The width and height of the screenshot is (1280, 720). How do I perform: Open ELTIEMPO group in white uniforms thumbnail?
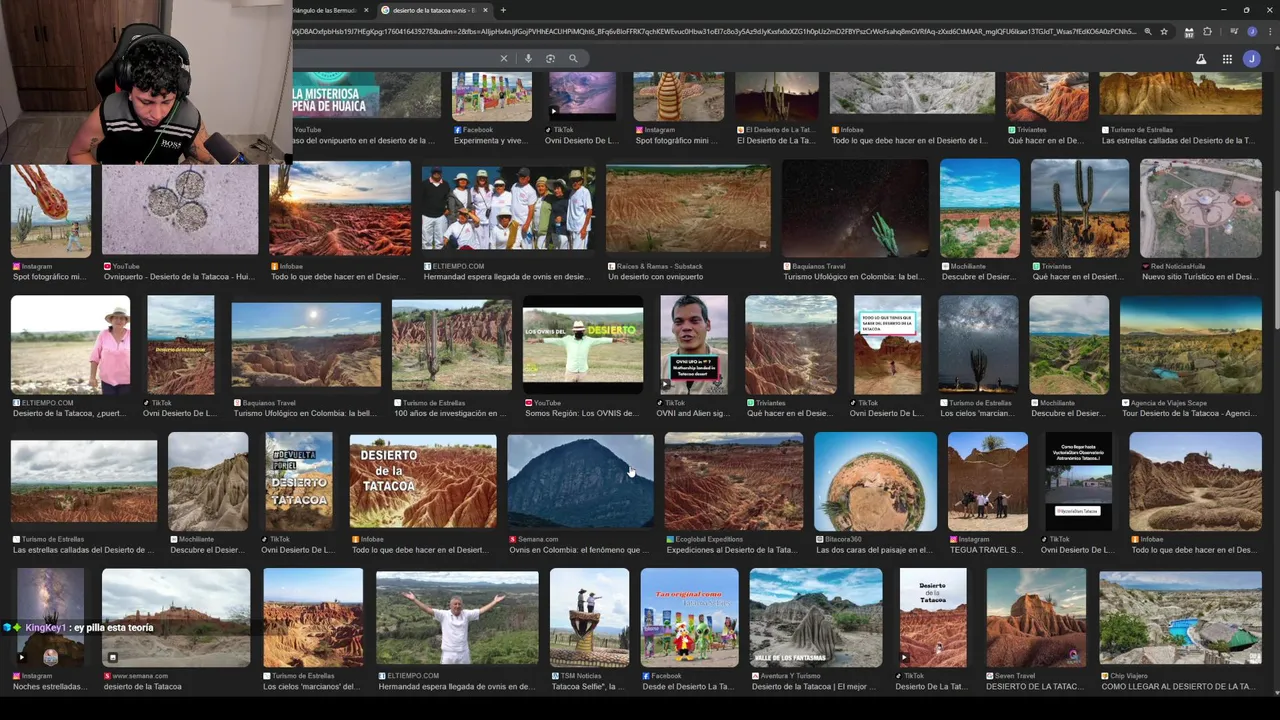tap(508, 208)
